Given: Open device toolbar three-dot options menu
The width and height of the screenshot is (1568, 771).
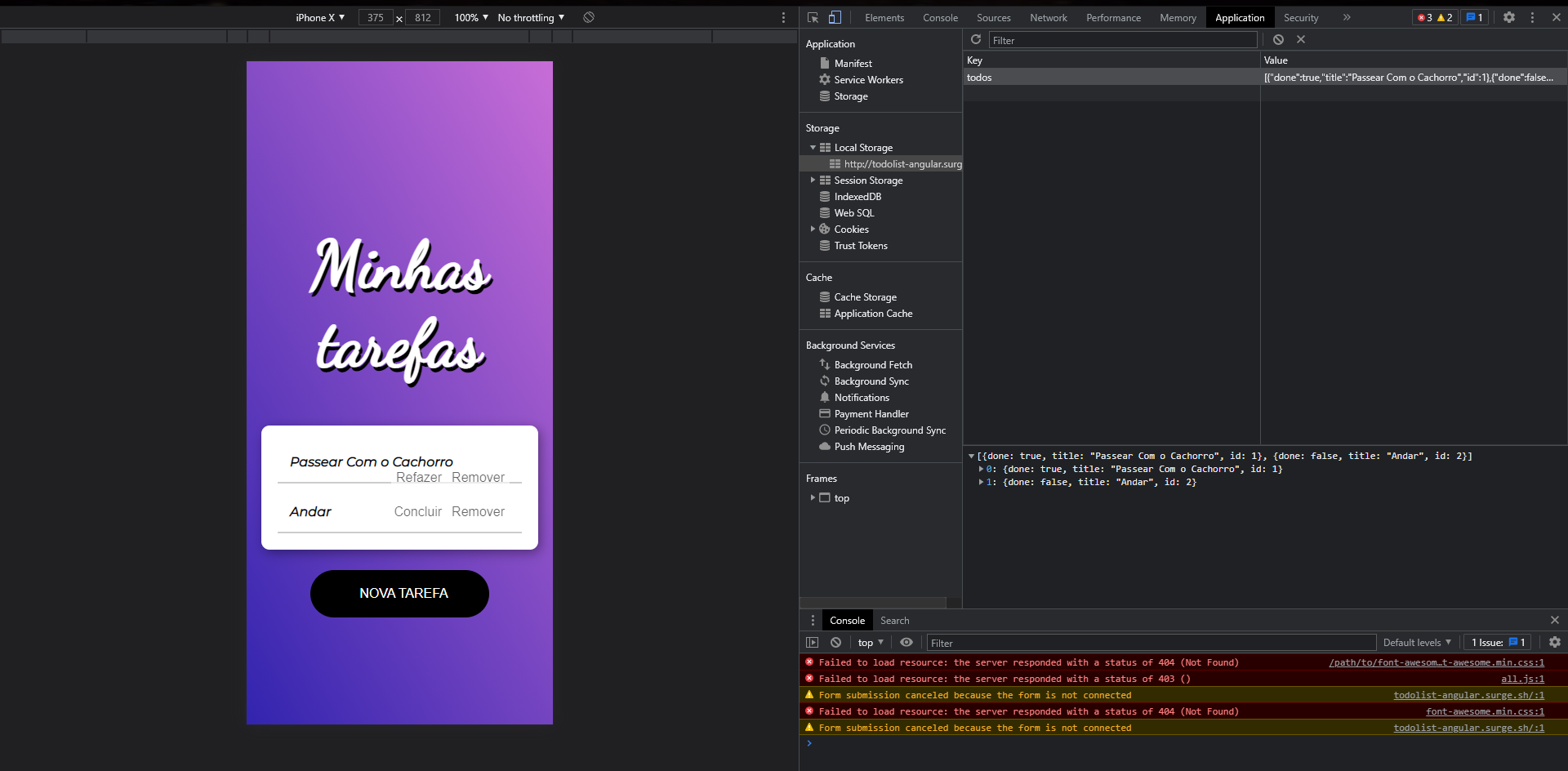Looking at the screenshot, I should coord(783,17).
